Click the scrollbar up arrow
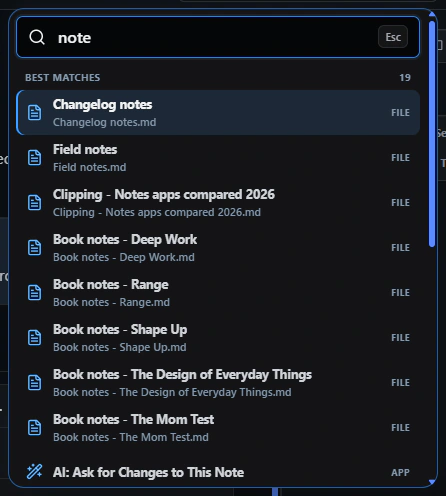The width and height of the screenshot is (446, 496). [432, 14]
